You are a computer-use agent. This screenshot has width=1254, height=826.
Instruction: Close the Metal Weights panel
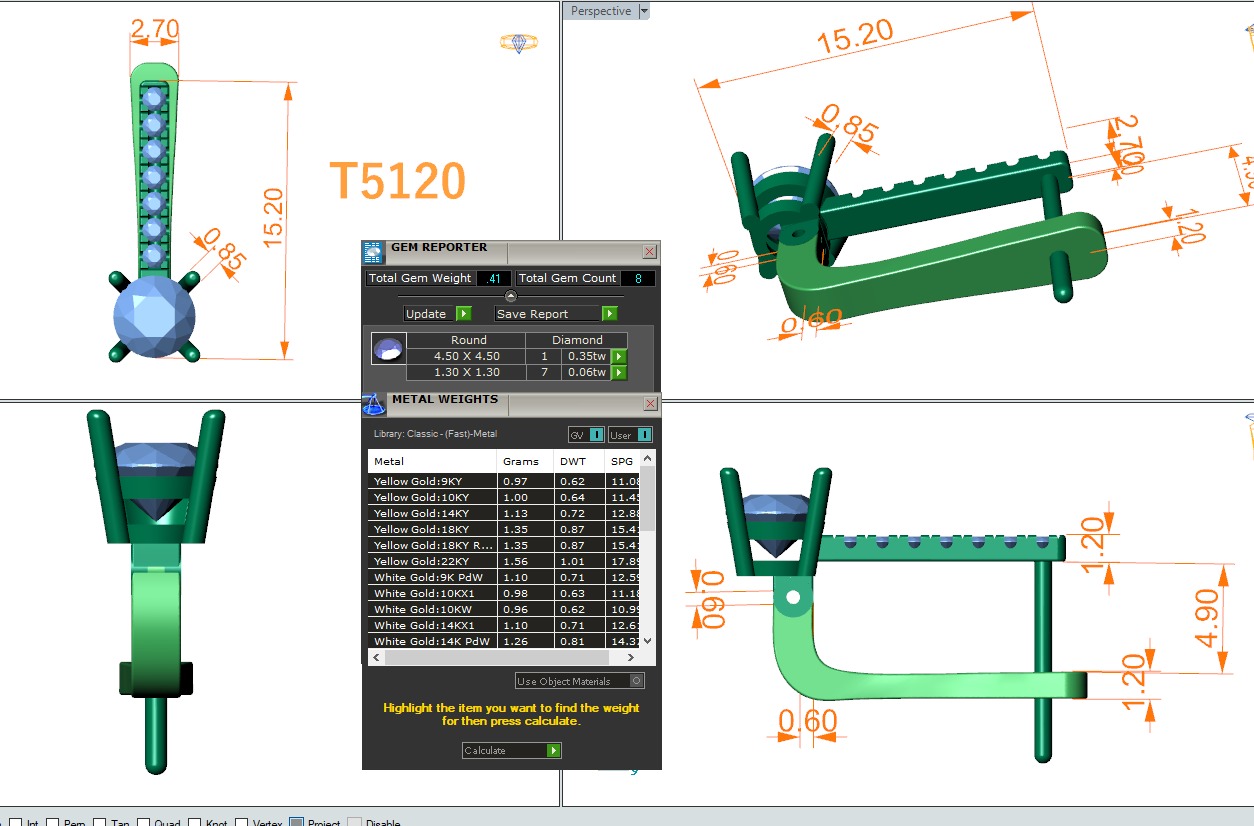[650, 404]
